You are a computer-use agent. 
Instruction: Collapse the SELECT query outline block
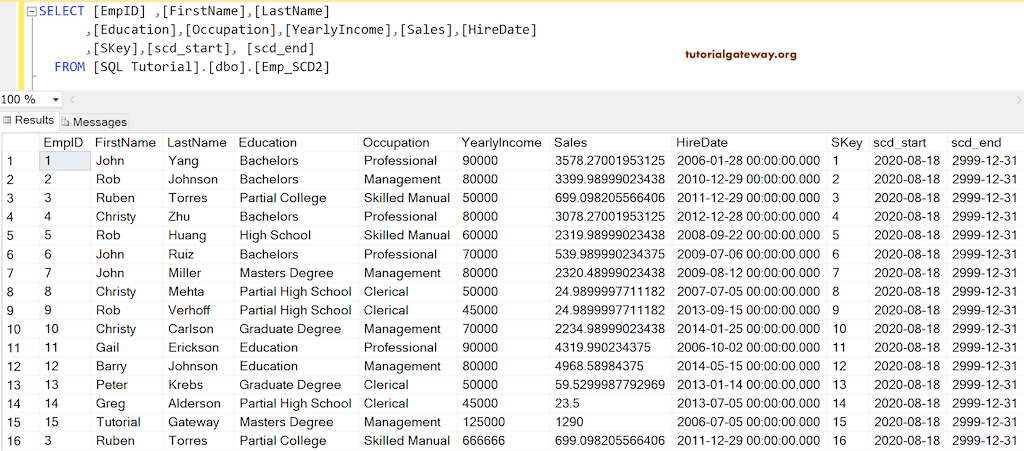click(31, 11)
